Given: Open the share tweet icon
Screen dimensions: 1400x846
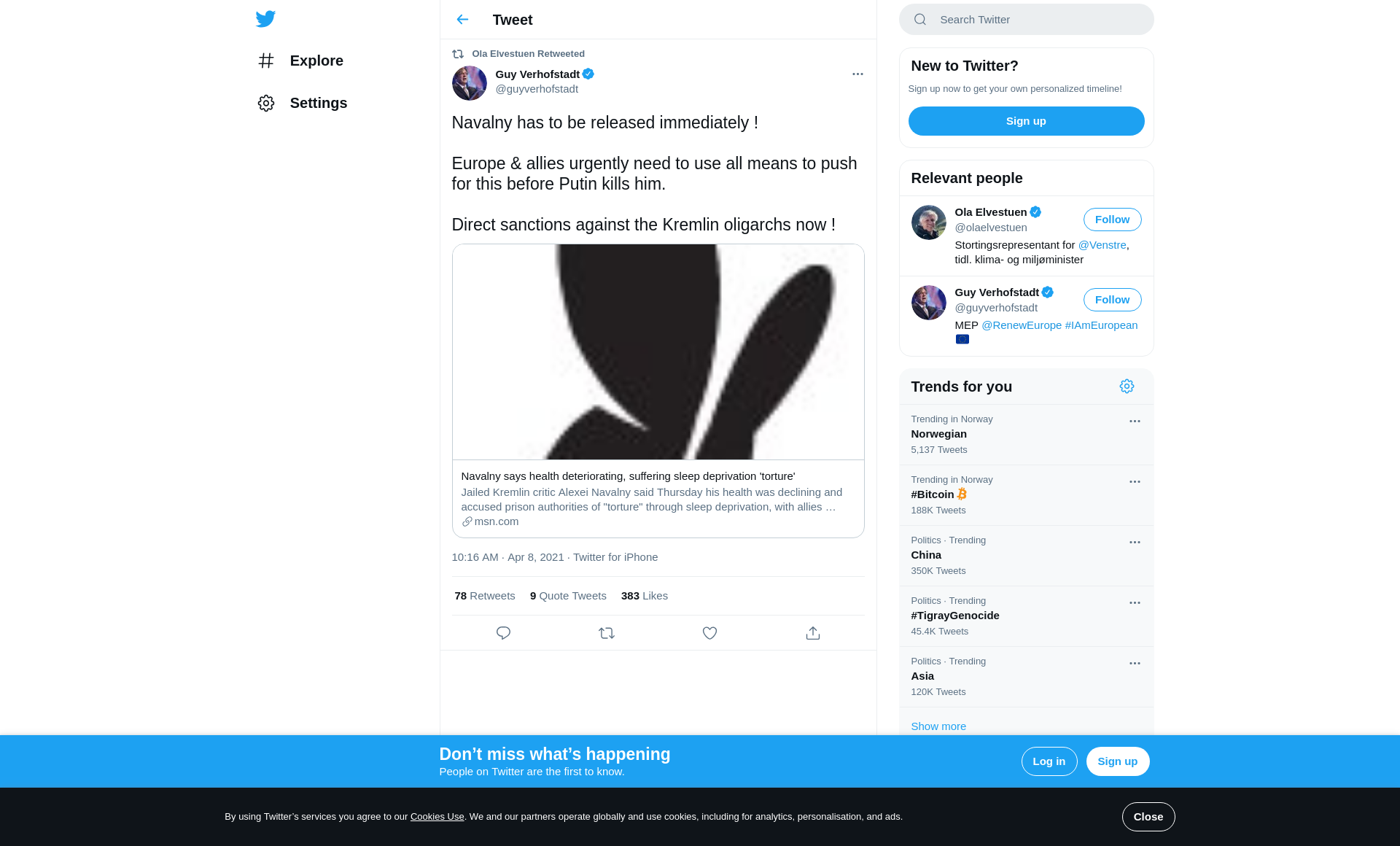Looking at the screenshot, I should [x=813, y=633].
